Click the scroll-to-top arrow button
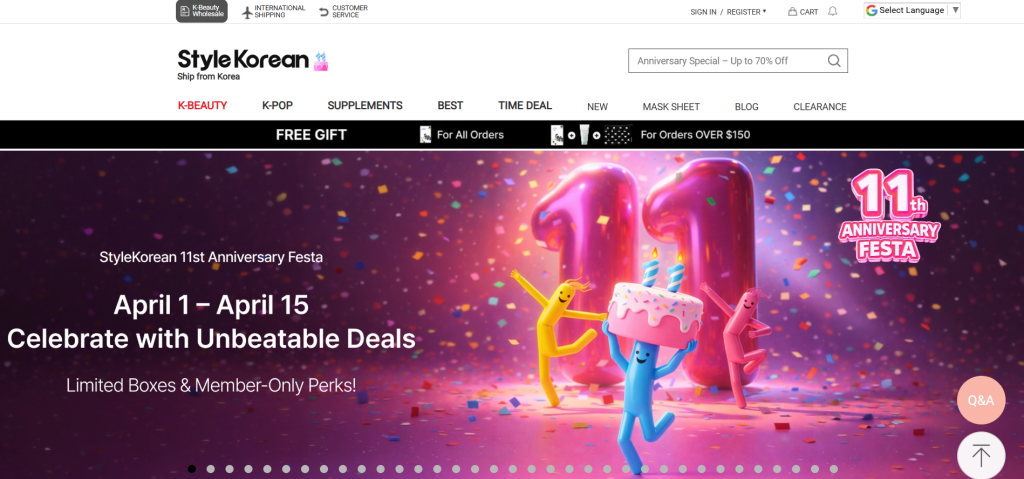 981,455
